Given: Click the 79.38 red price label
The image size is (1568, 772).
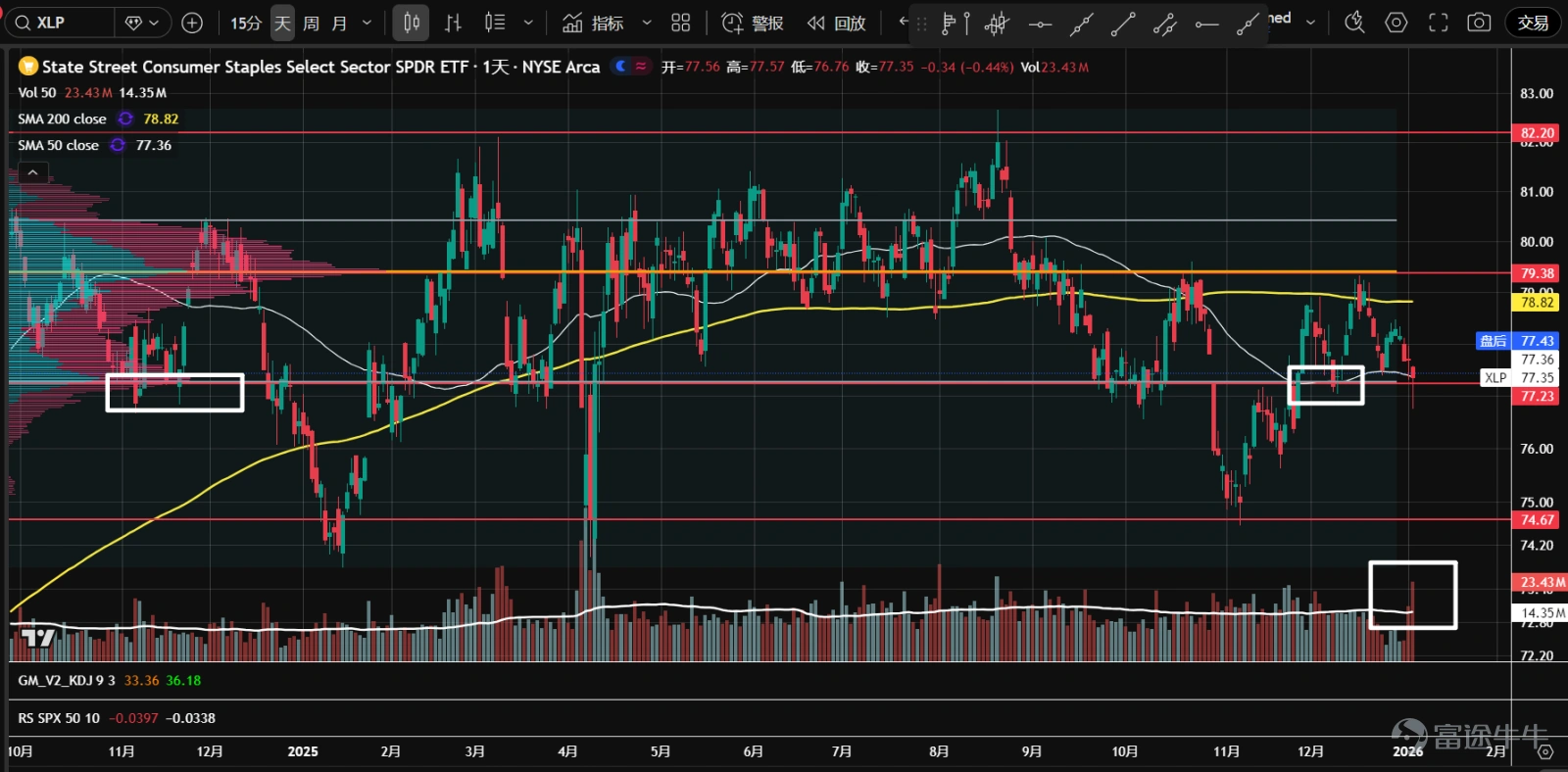Looking at the screenshot, I should tap(1538, 273).
